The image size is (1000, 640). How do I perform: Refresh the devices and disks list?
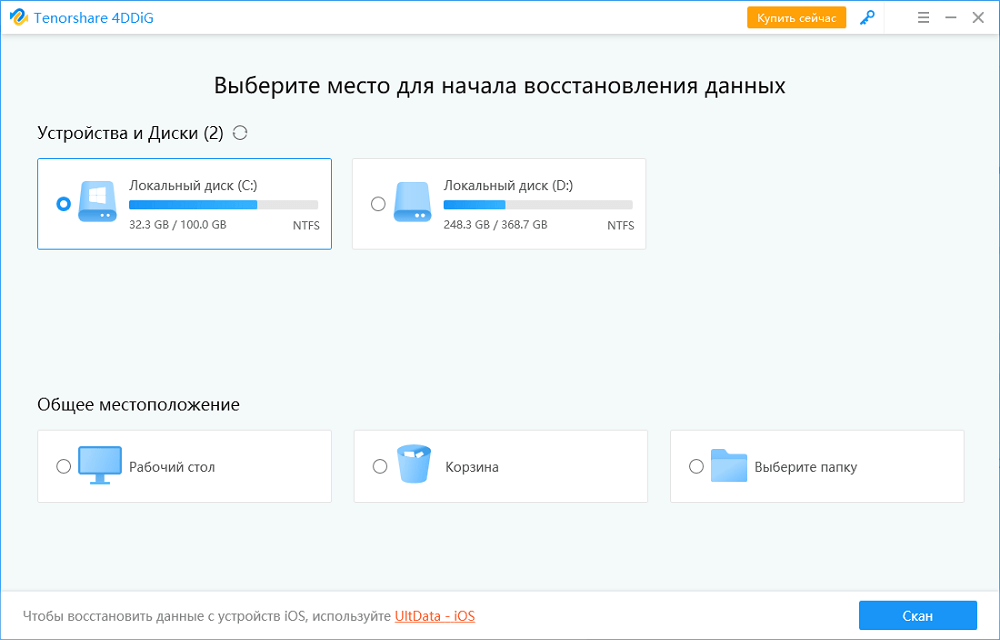(x=239, y=132)
